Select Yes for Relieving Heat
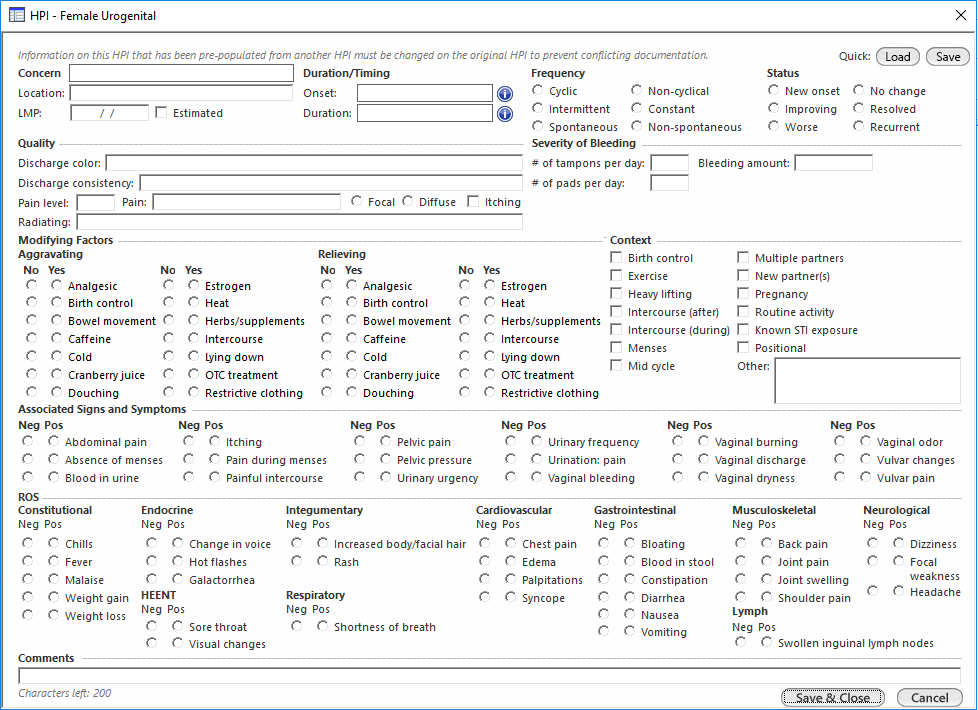 click(490, 302)
